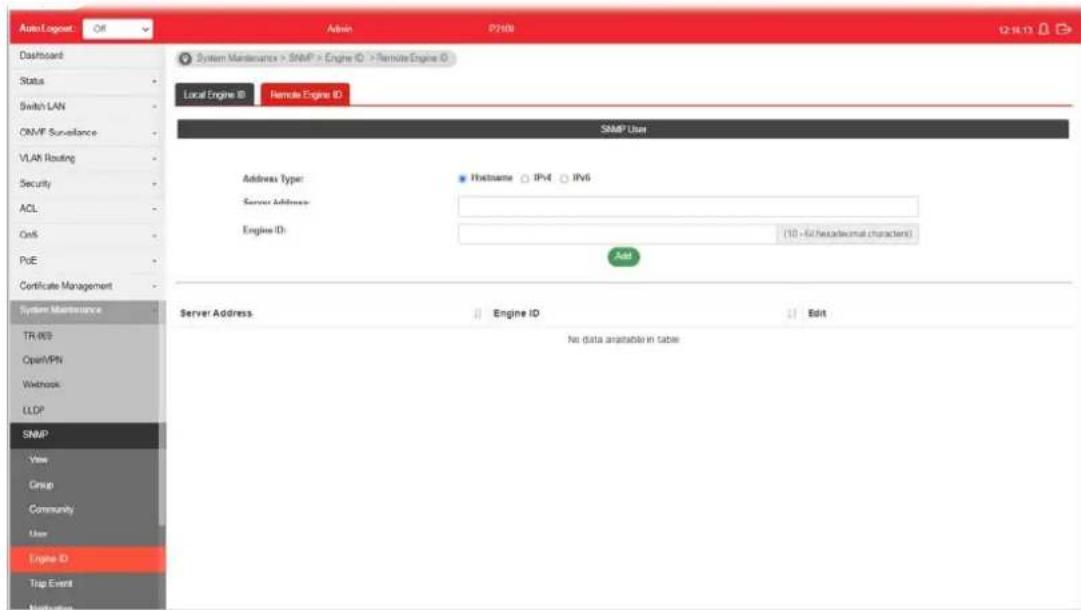Expand the Status menu
This screenshot has width=1081, height=610.
87,81
